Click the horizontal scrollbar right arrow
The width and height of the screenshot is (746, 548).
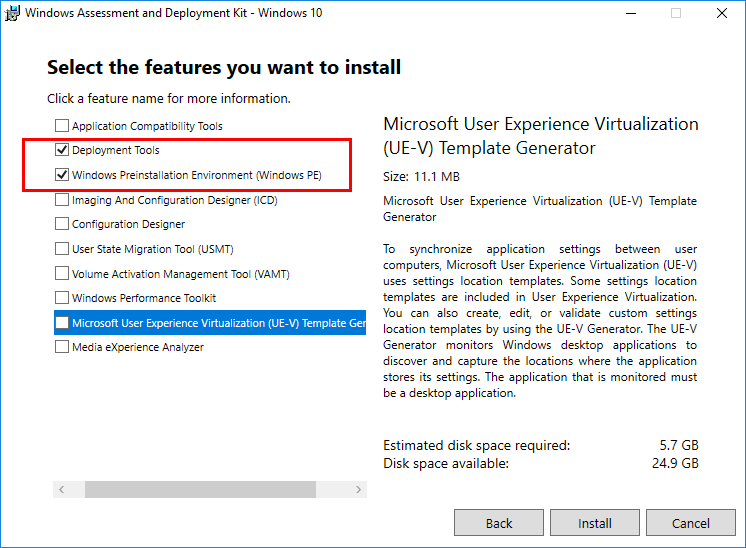tap(358, 490)
